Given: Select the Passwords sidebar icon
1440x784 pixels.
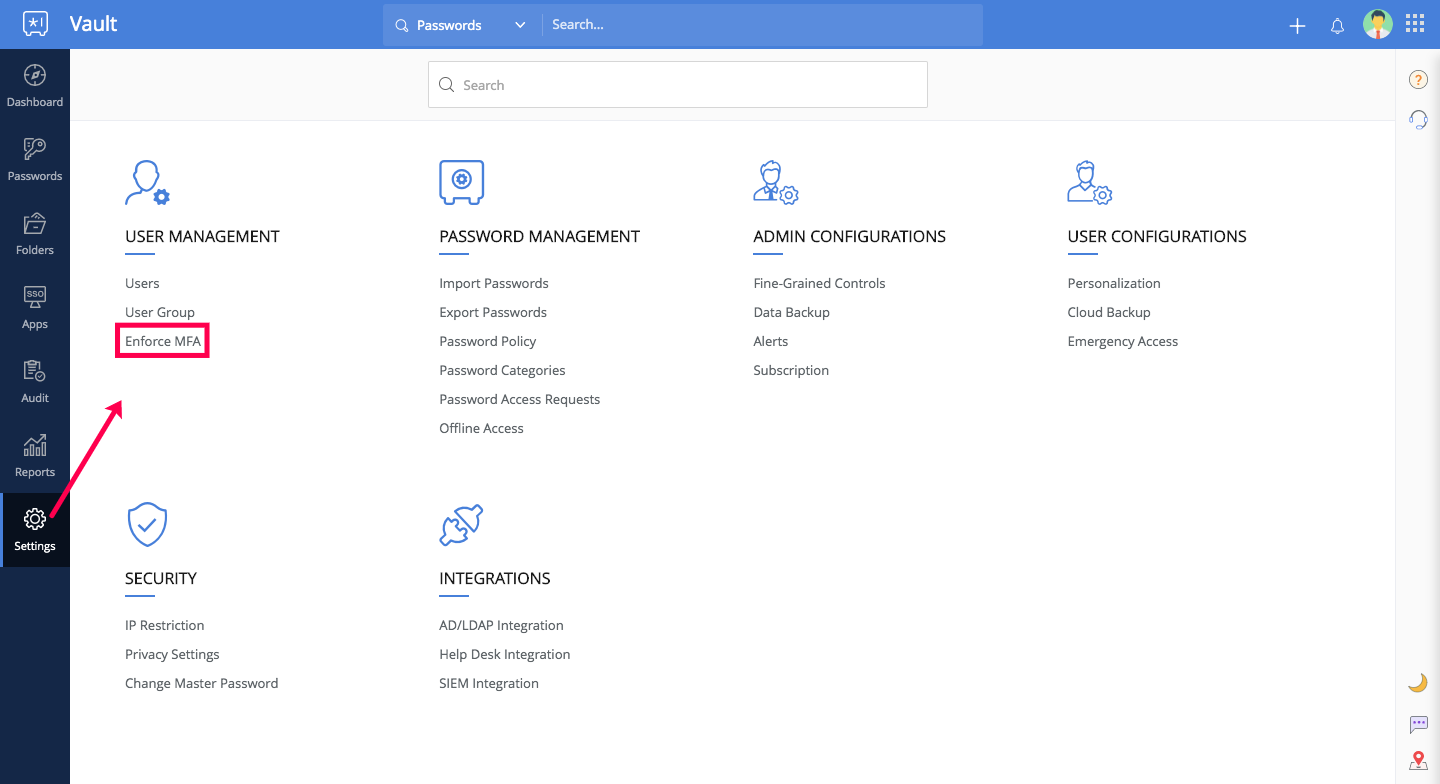Looking at the screenshot, I should [35, 158].
